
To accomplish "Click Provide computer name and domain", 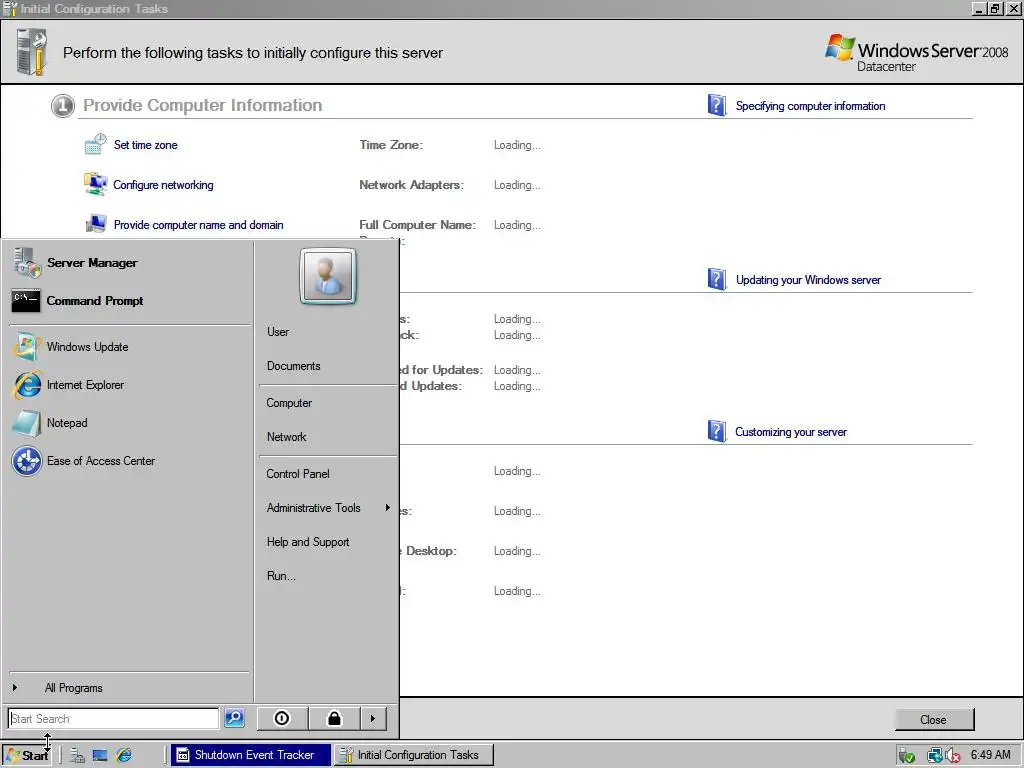I will (x=199, y=225).
